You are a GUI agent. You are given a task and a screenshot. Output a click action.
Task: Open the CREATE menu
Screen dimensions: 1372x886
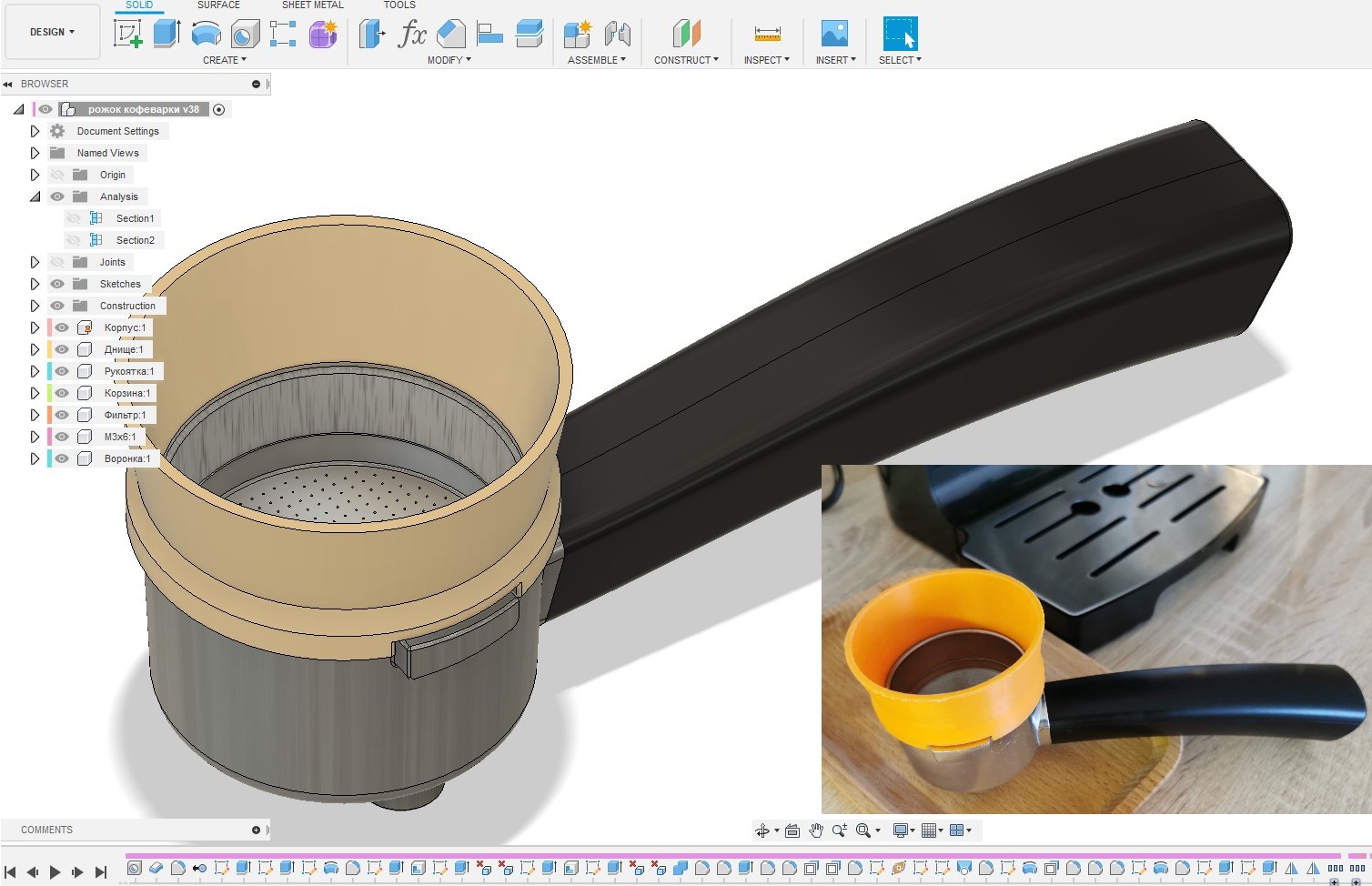[225, 60]
